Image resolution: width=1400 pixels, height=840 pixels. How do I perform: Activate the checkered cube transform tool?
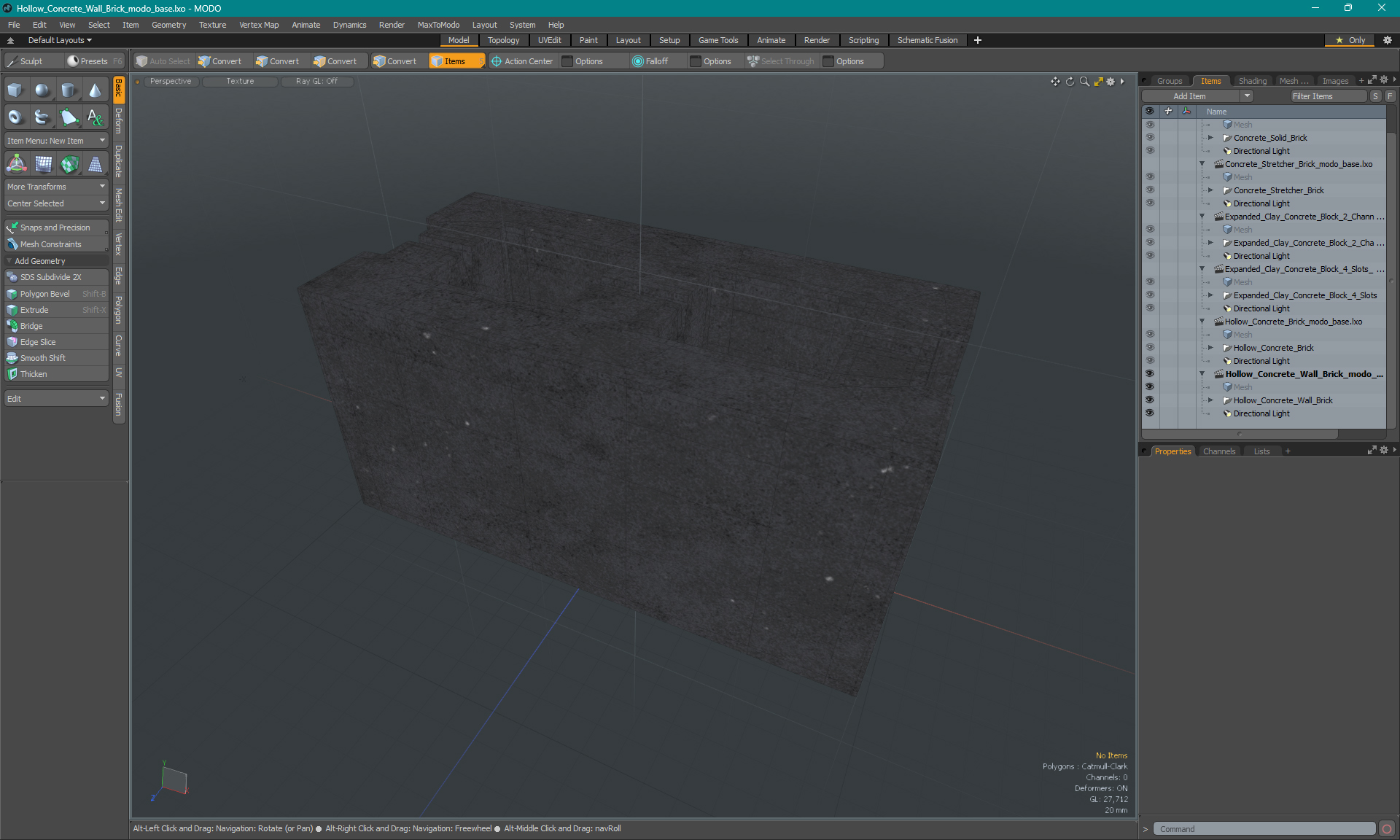point(69,164)
